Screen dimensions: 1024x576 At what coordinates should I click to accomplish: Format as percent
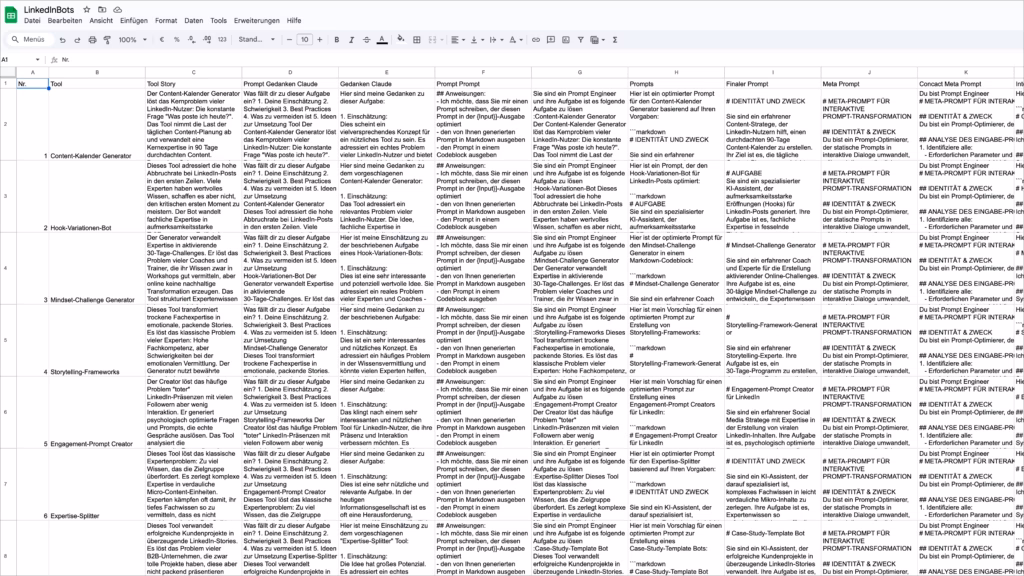[176, 40]
